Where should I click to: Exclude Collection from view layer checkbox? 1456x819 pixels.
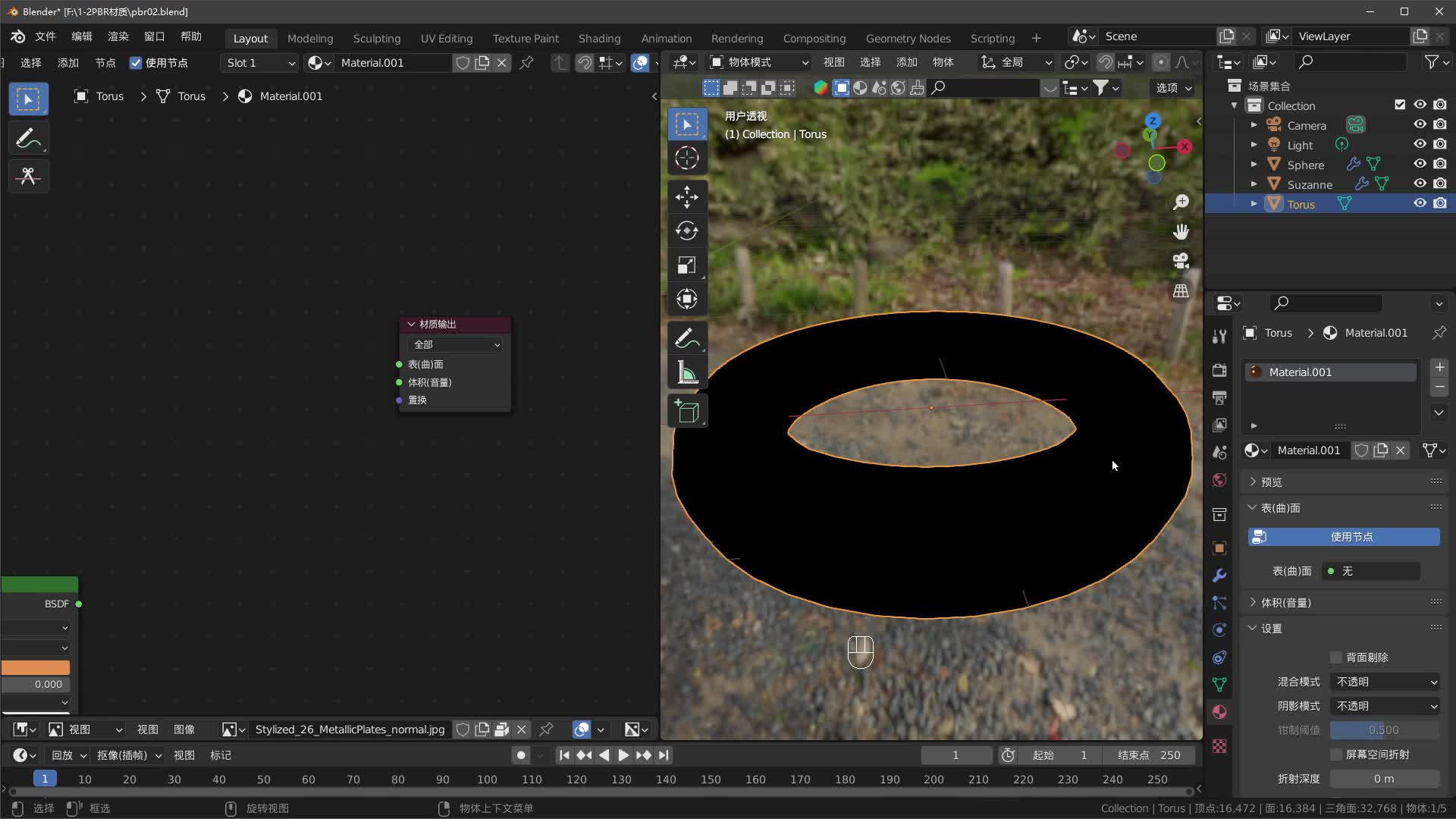pos(1400,105)
